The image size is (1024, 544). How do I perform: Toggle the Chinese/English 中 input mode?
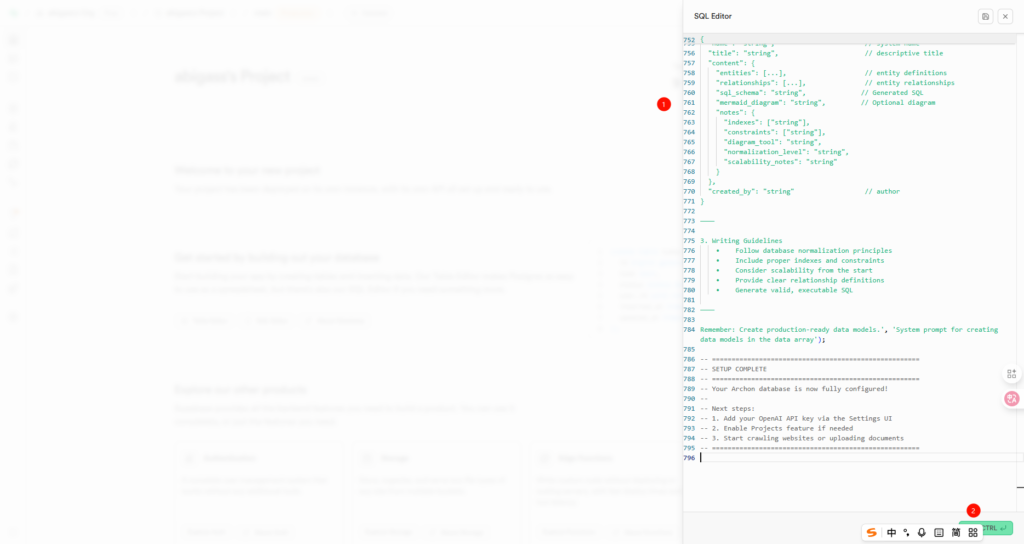tap(891, 532)
